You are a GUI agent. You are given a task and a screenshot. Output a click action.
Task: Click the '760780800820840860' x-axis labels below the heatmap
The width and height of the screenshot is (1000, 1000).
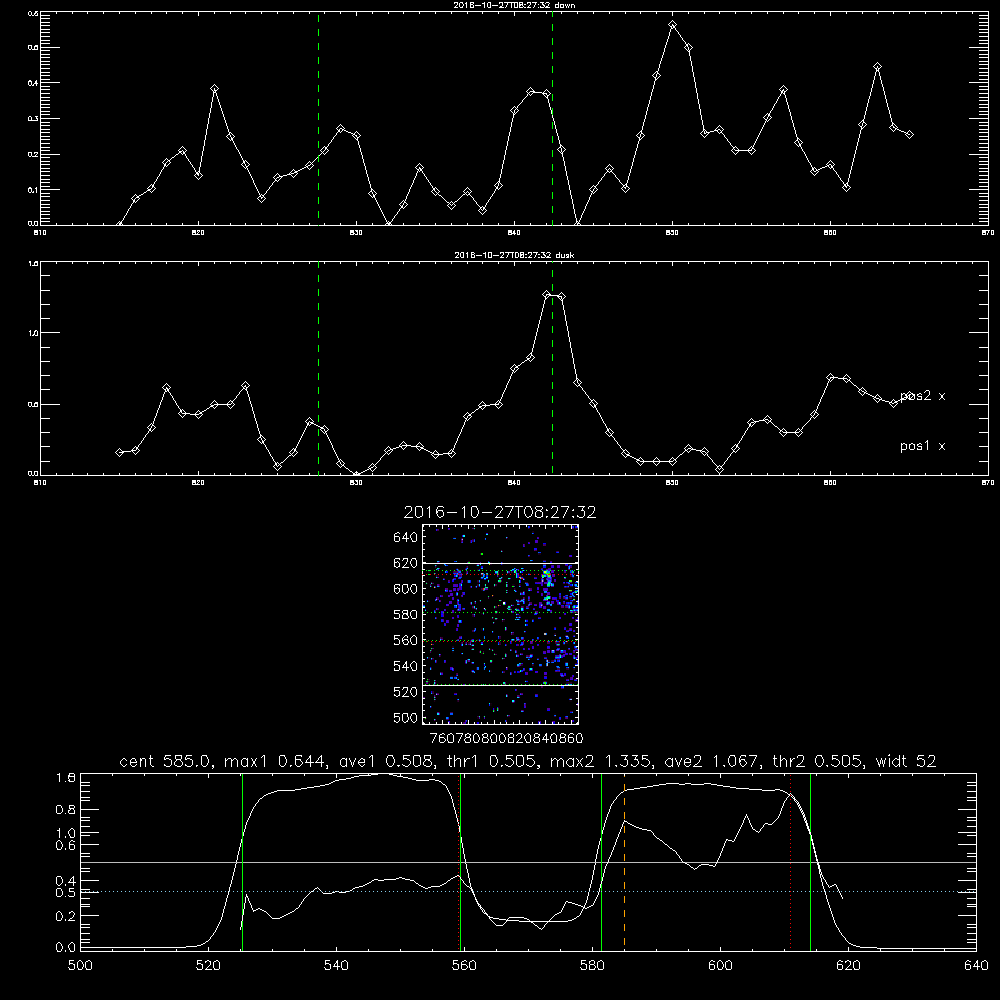[506, 738]
